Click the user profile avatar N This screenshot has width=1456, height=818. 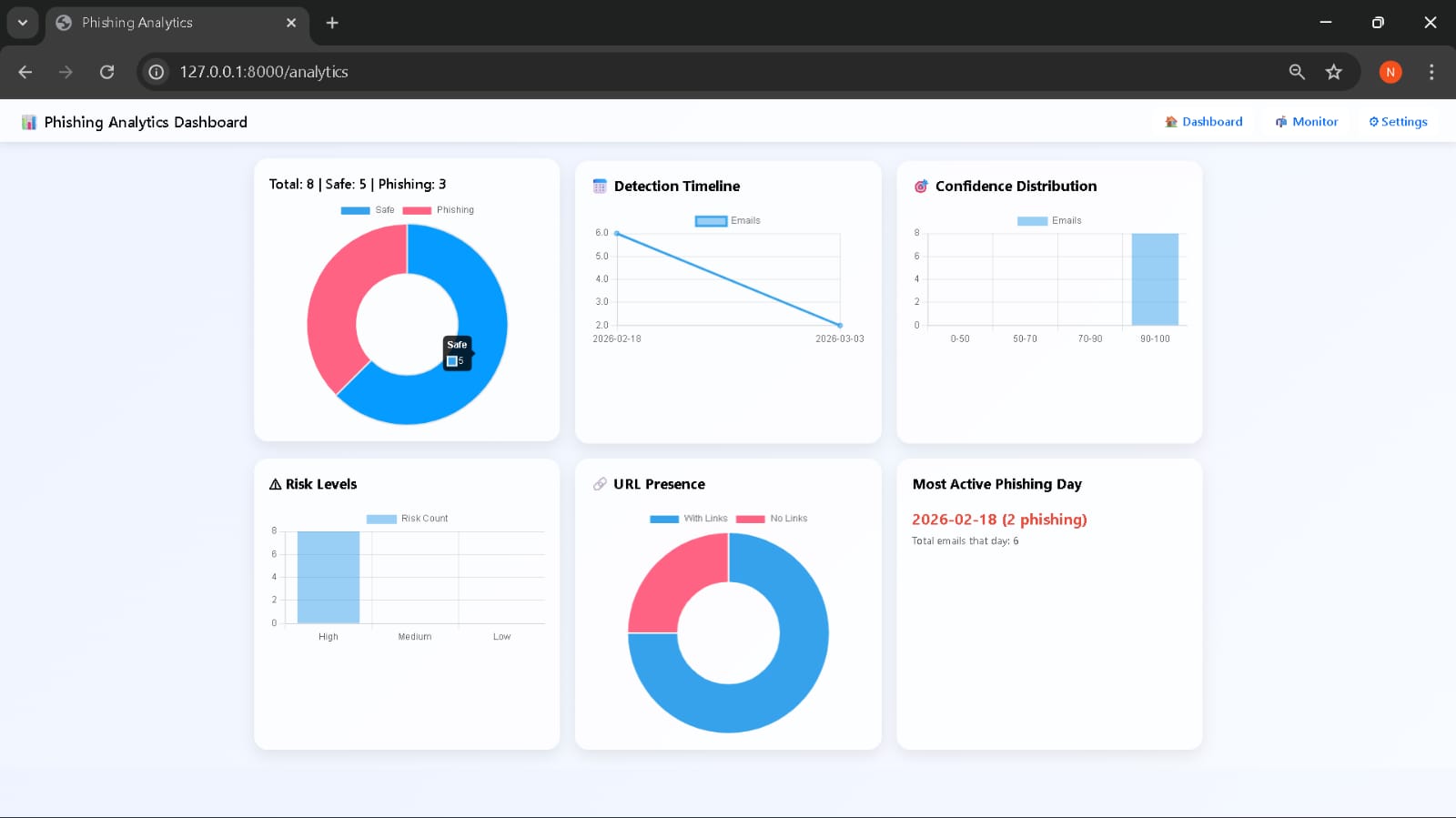pos(1390,72)
